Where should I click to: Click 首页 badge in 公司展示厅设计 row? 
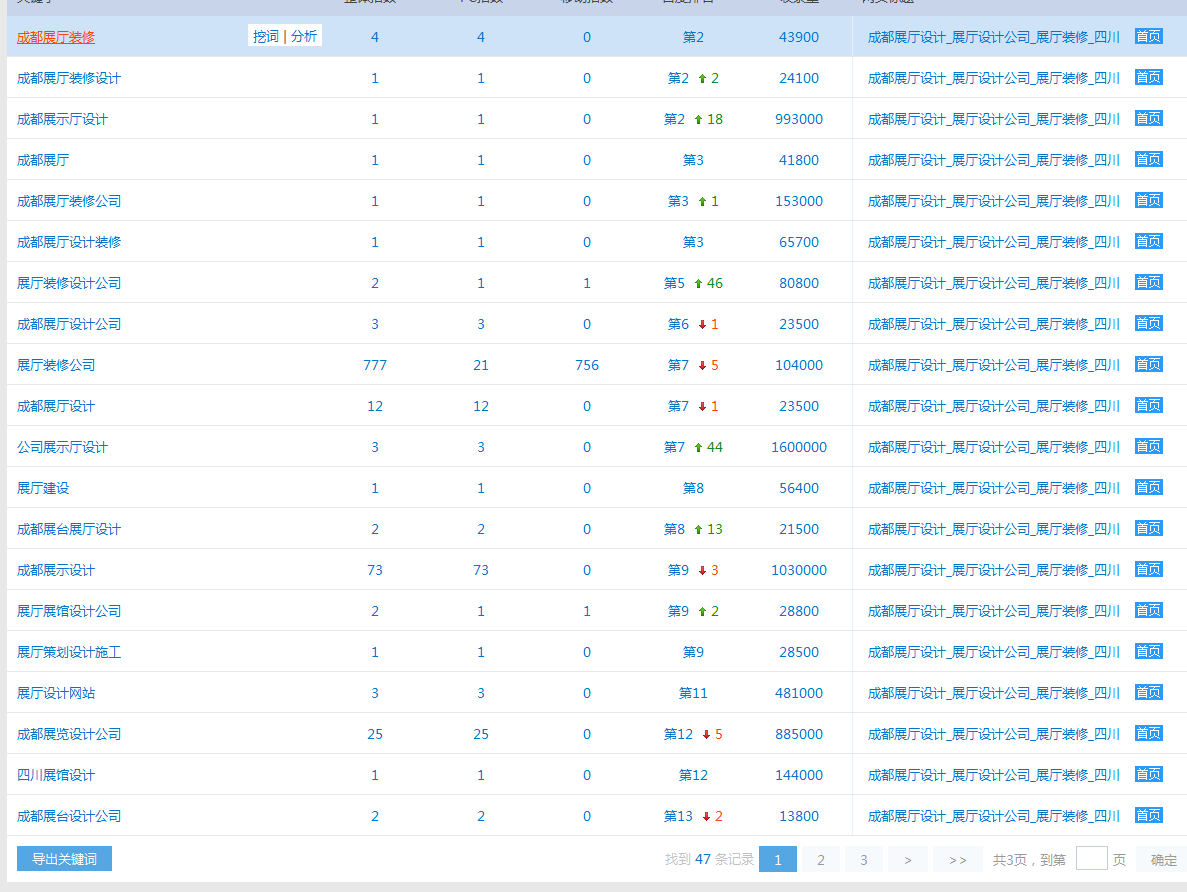(1148, 446)
